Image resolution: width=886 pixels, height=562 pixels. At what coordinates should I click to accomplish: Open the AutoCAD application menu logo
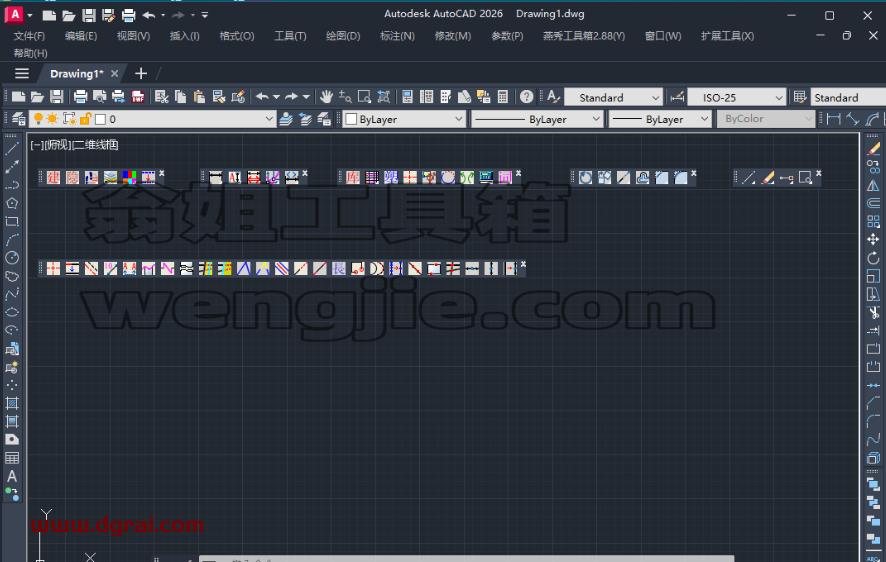click(x=14, y=14)
